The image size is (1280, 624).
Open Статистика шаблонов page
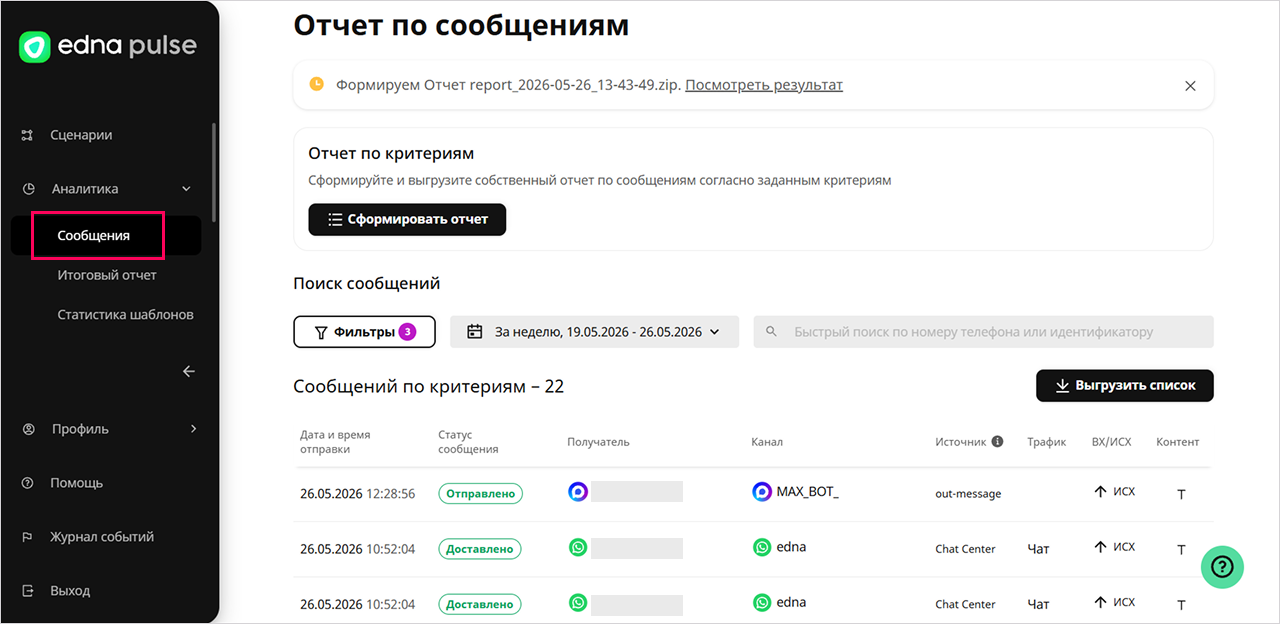[x=125, y=314]
